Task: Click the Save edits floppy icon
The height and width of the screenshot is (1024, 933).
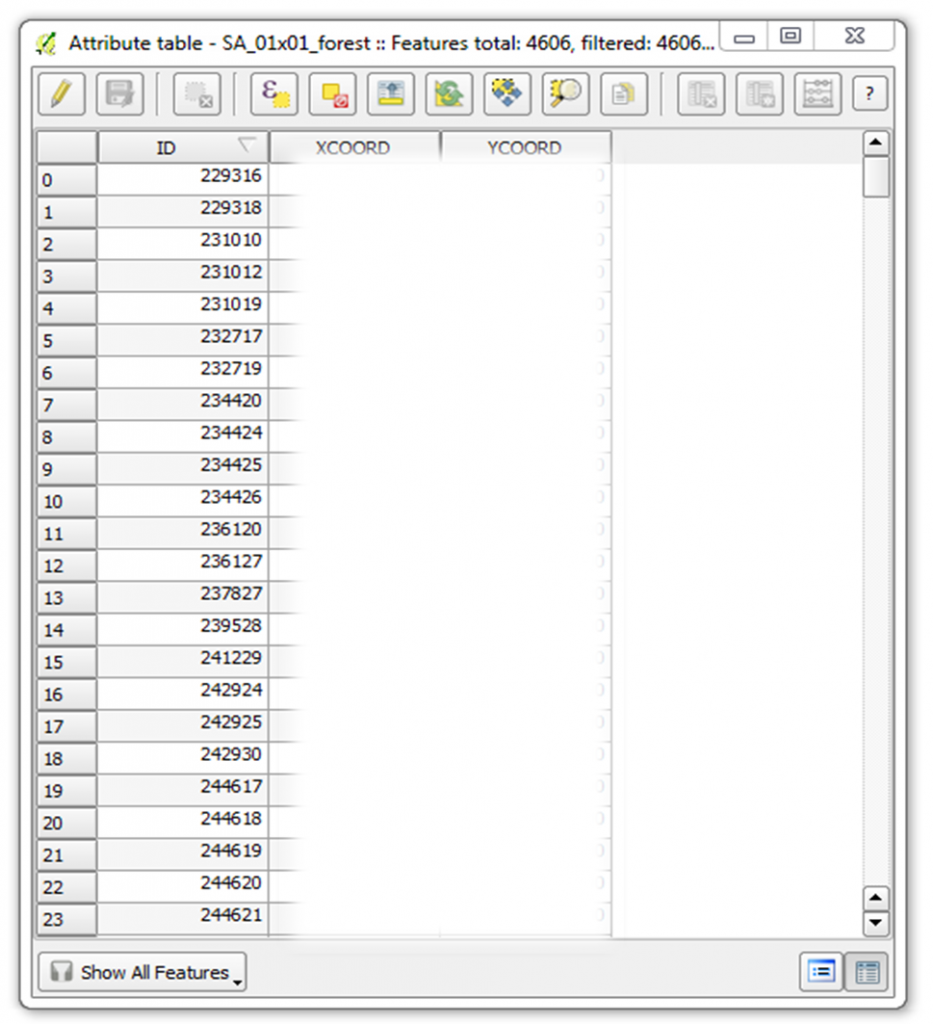Action: coord(119,94)
